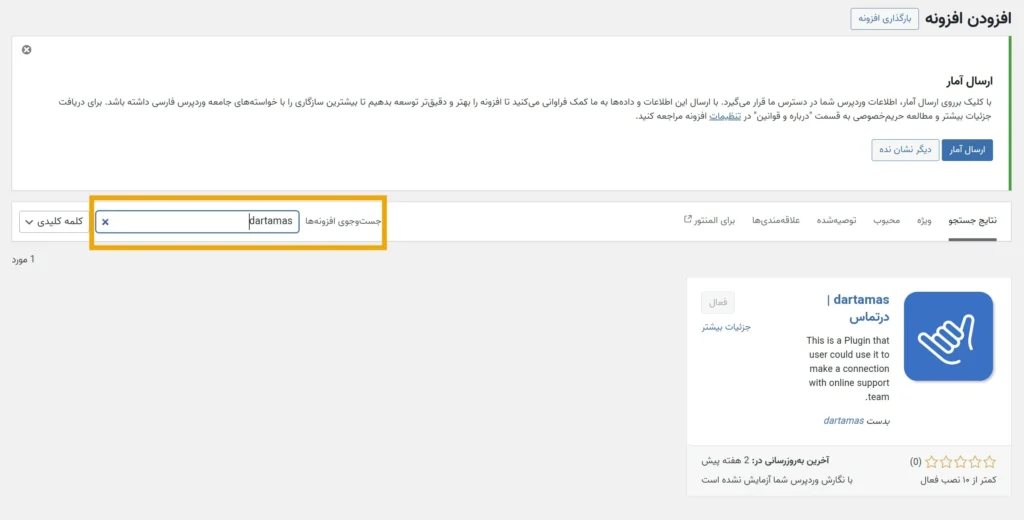Click the 1 مورد results count text
1024x520 pixels.
23,259
